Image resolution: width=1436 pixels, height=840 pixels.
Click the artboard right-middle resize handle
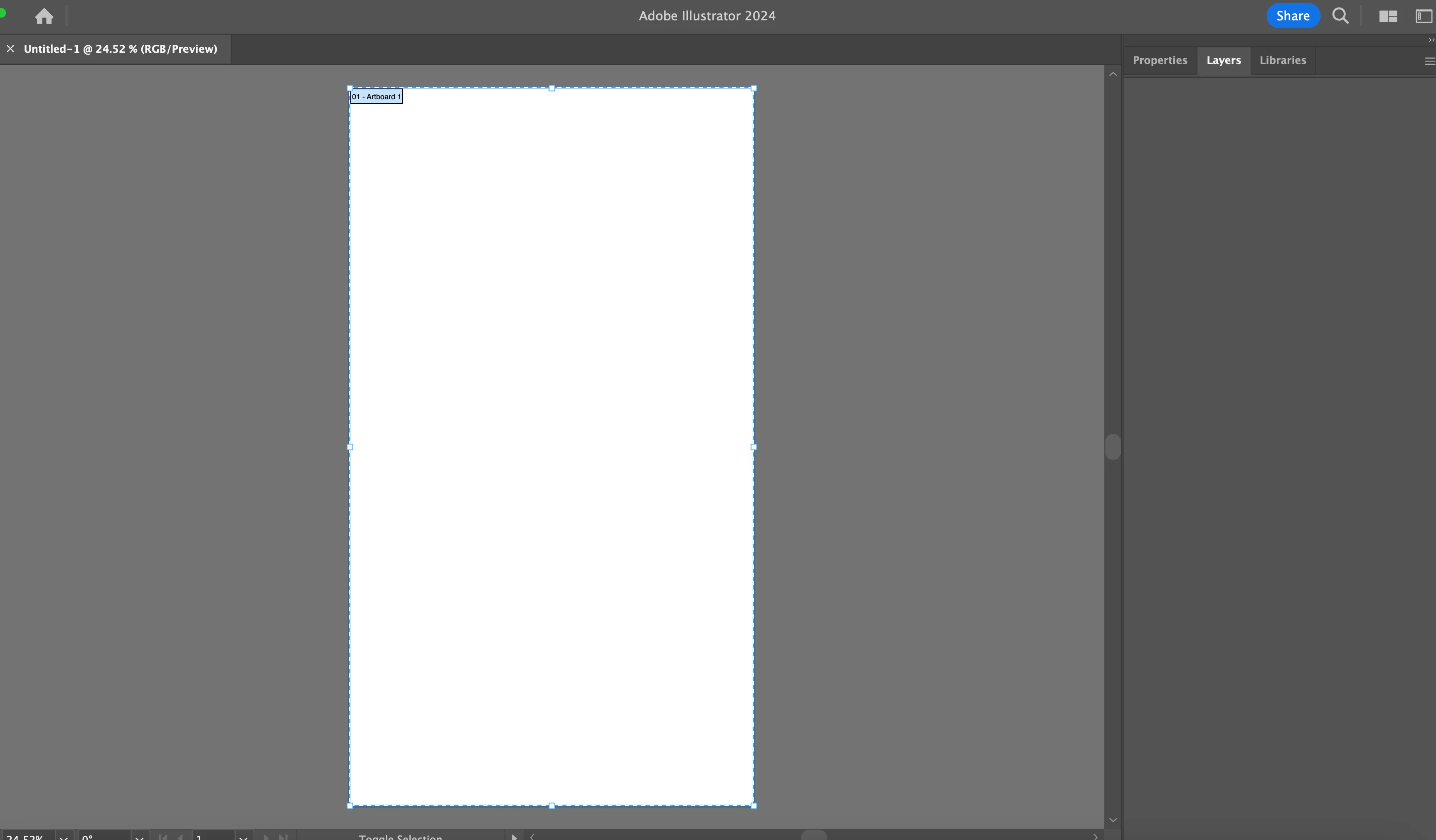754,447
